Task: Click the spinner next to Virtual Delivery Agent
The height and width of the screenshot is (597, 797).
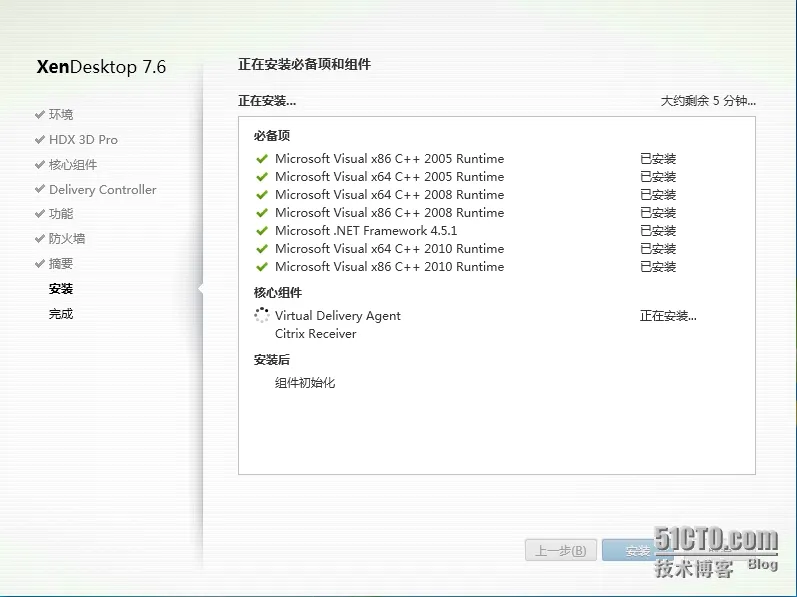Action: 261,315
